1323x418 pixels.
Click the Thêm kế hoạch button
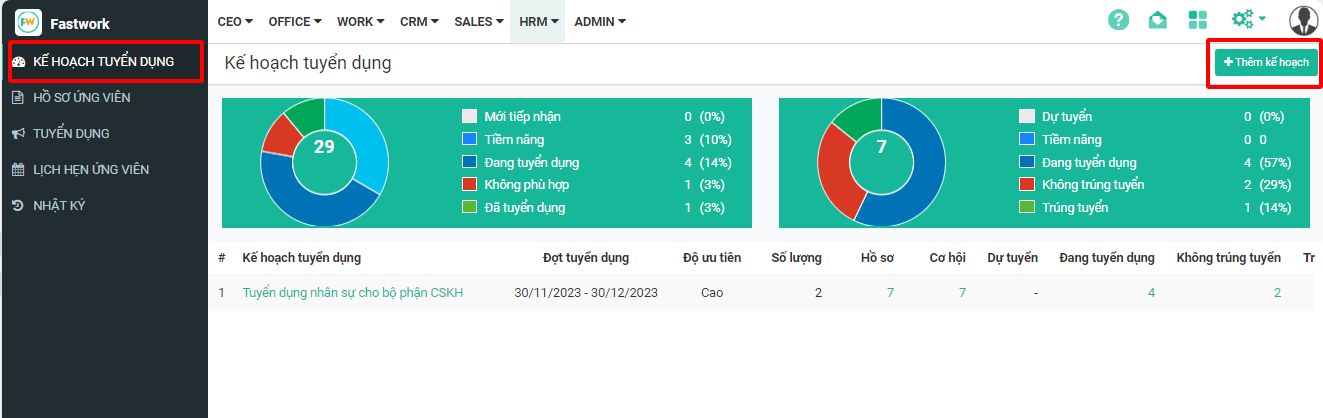pos(1265,62)
